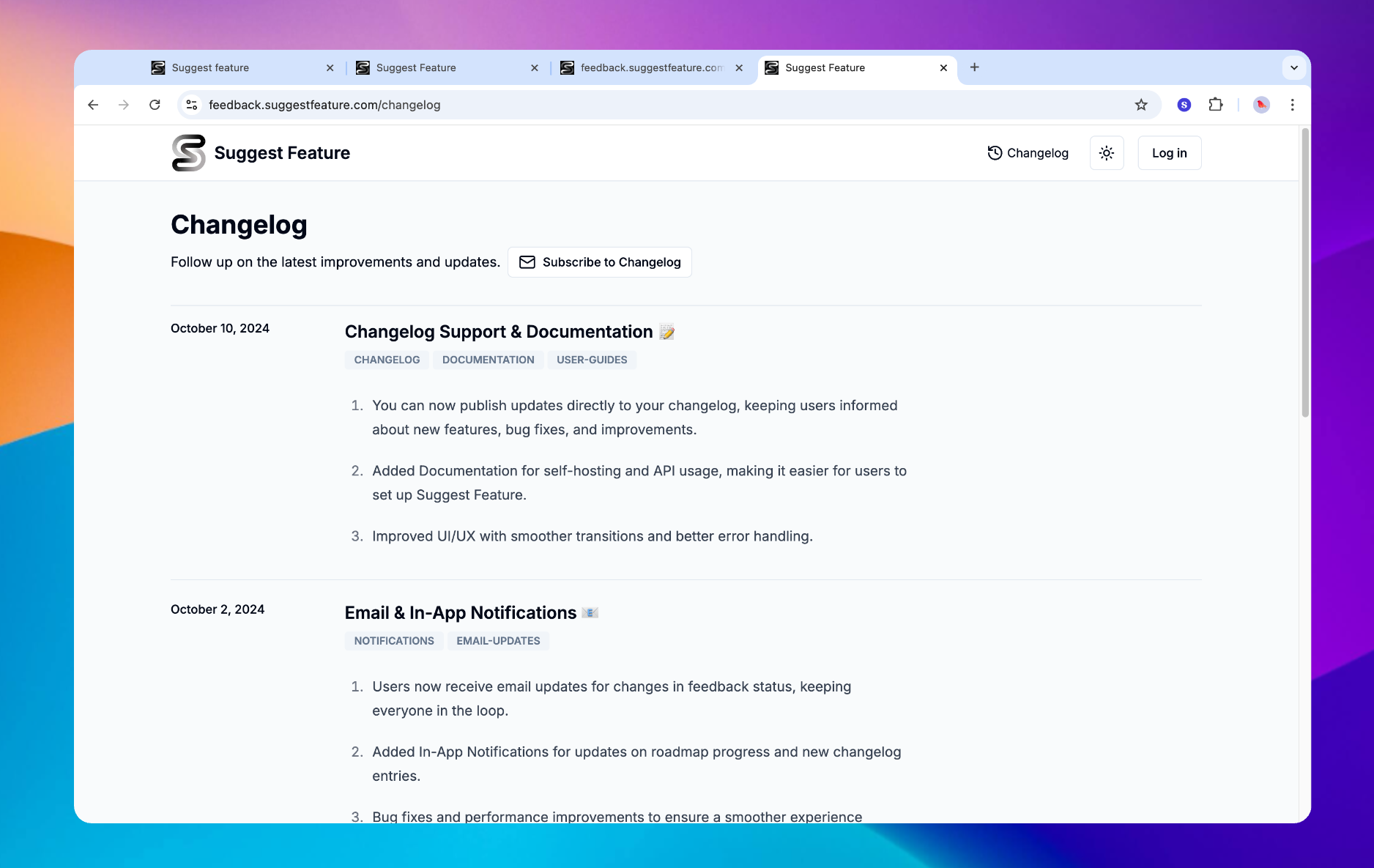1374x868 pixels.
Task: Click the browser forward arrow
Action: click(x=124, y=105)
